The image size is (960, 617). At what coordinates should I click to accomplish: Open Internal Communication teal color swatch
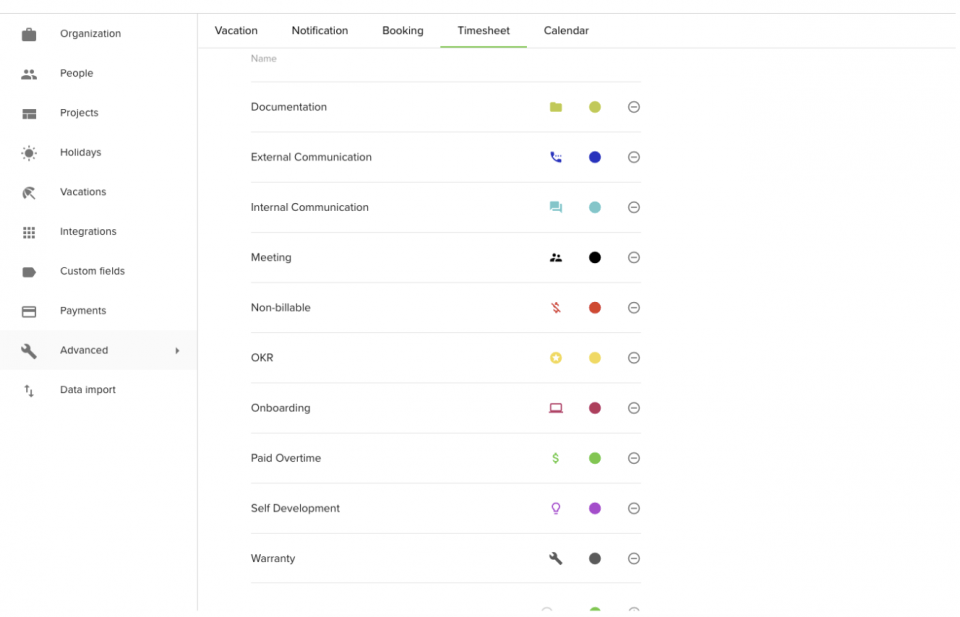pos(594,208)
